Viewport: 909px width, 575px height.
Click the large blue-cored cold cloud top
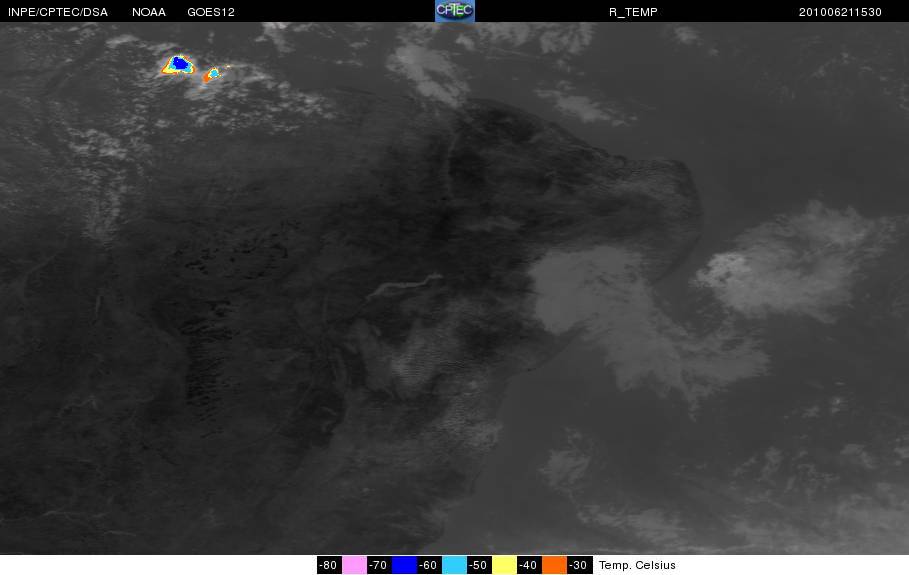coord(179,64)
